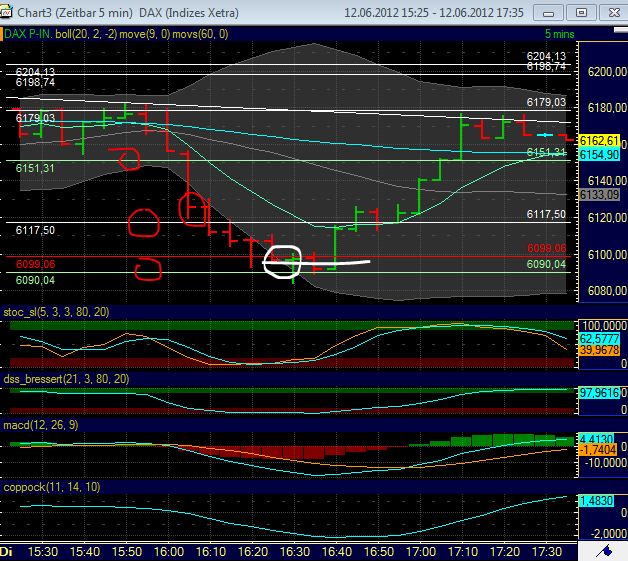Screen dimensions: 628x561
Task: Maximize the Chart3 window
Action: (x=582, y=13)
